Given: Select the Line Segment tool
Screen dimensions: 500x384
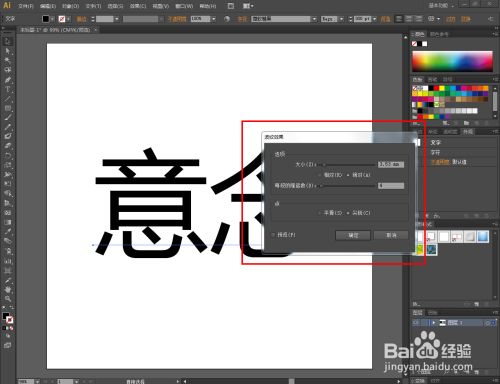Looking at the screenshot, I should coord(8,99).
